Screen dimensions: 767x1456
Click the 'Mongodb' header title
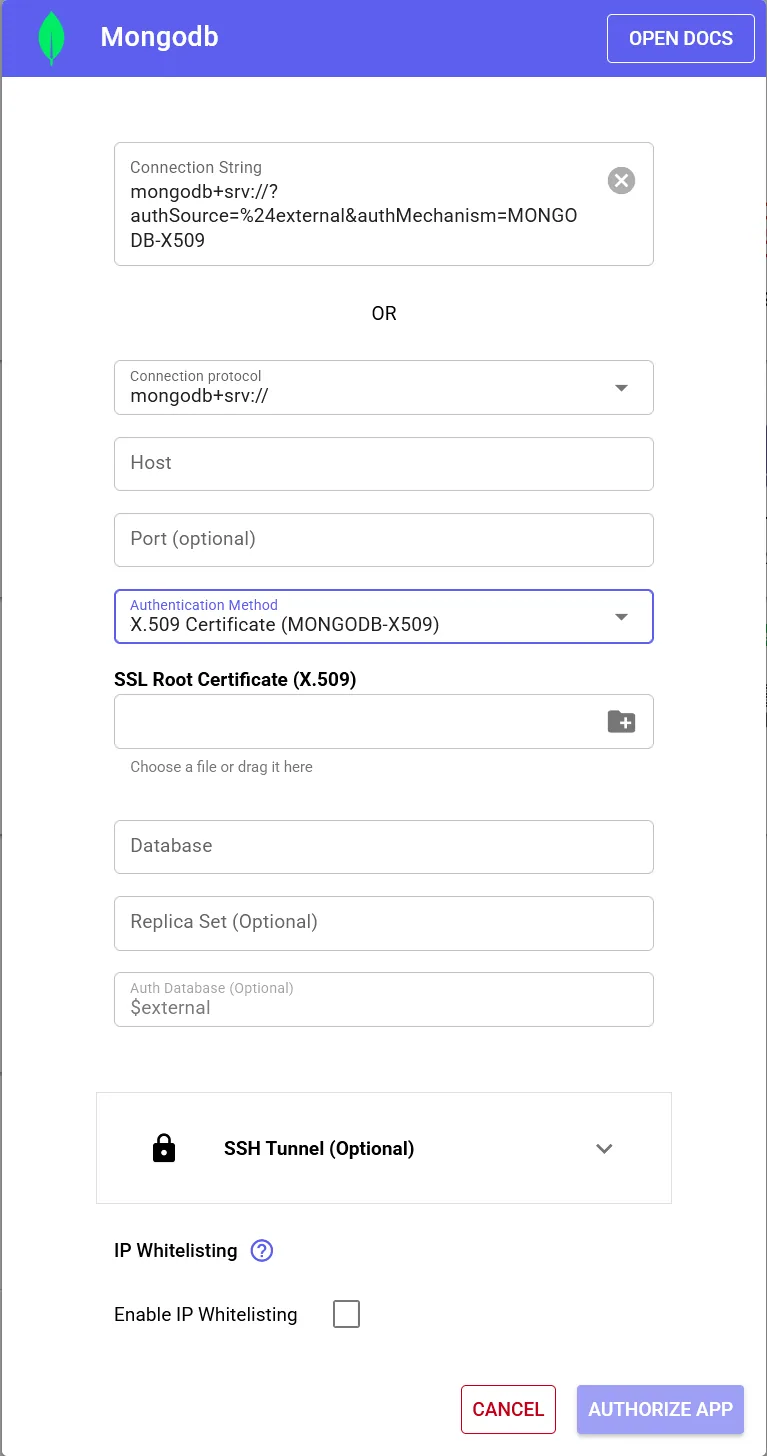click(159, 38)
